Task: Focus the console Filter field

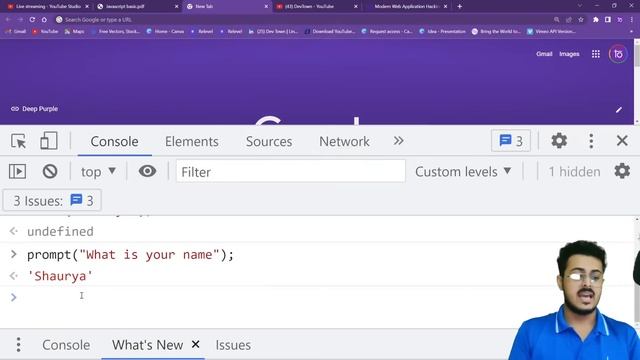Action: (291, 171)
